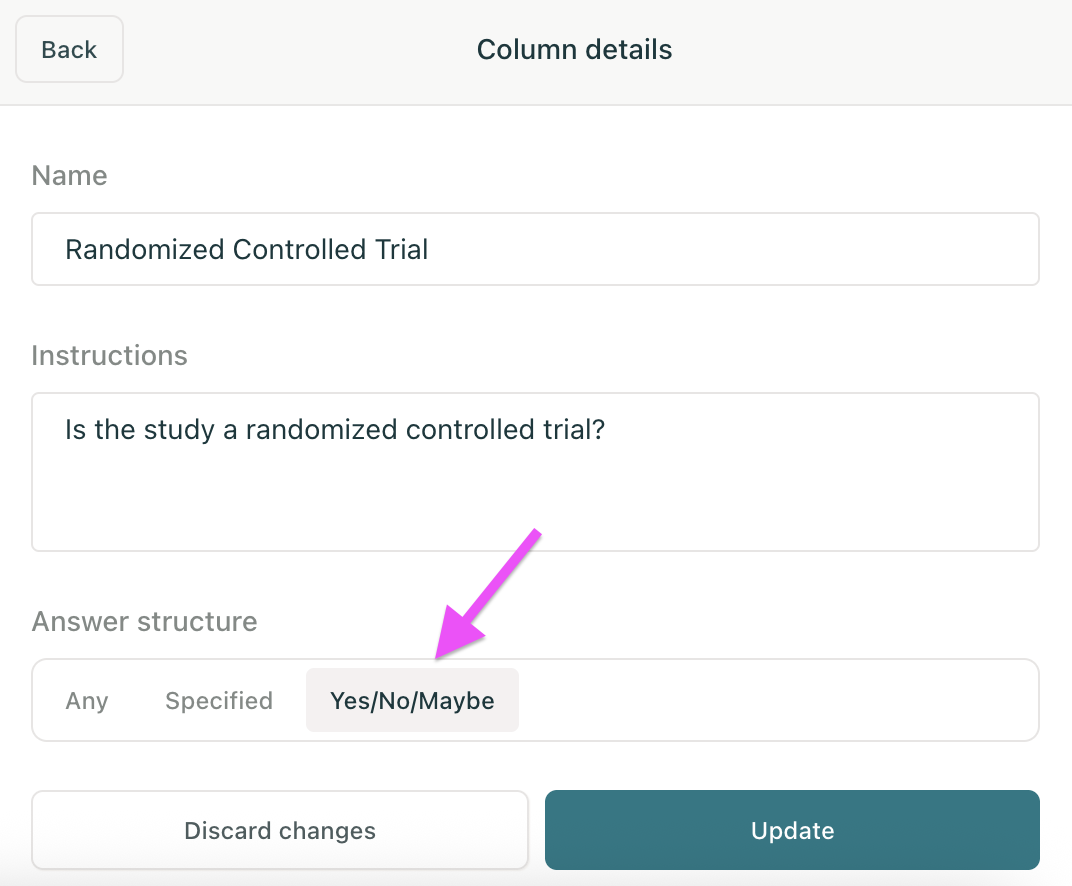Select the Yes/No/Maybe answer structure
Screen dimensions: 1072x886
coord(412,701)
